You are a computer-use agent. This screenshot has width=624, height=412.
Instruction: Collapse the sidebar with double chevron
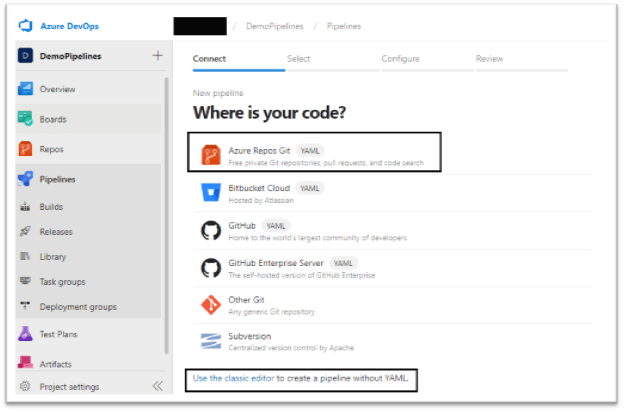point(158,386)
